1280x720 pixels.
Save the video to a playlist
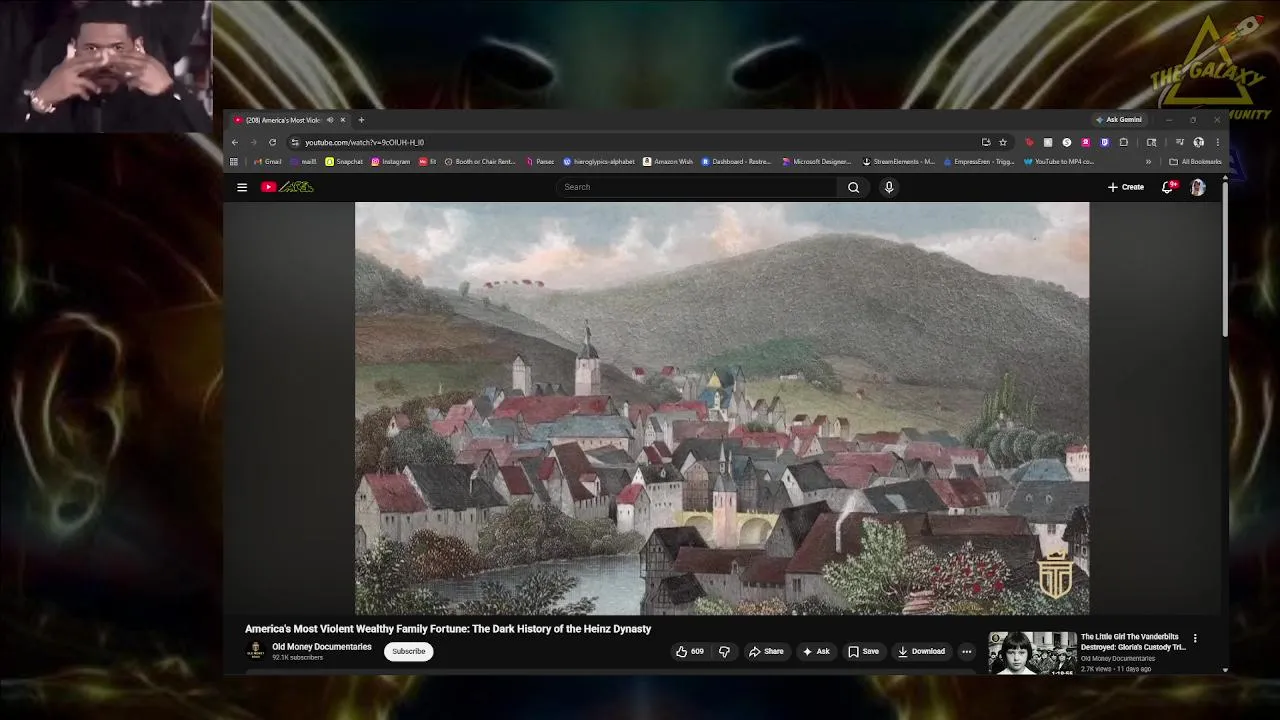pyautogui.click(x=863, y=651)
